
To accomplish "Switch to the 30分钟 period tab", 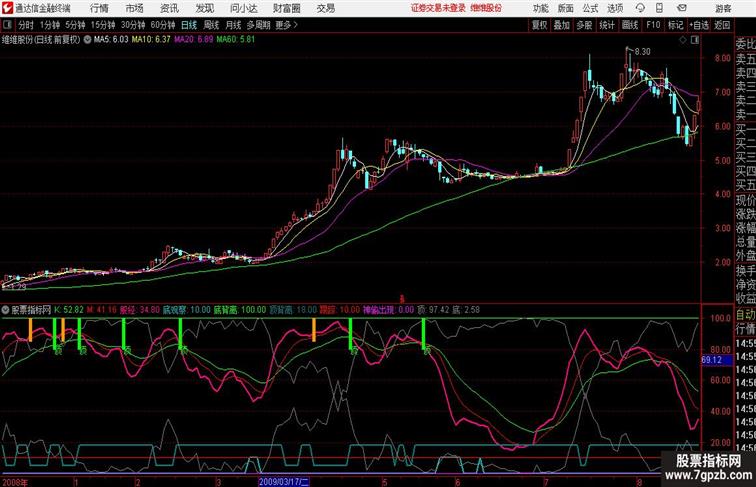I will pos(133,25).
